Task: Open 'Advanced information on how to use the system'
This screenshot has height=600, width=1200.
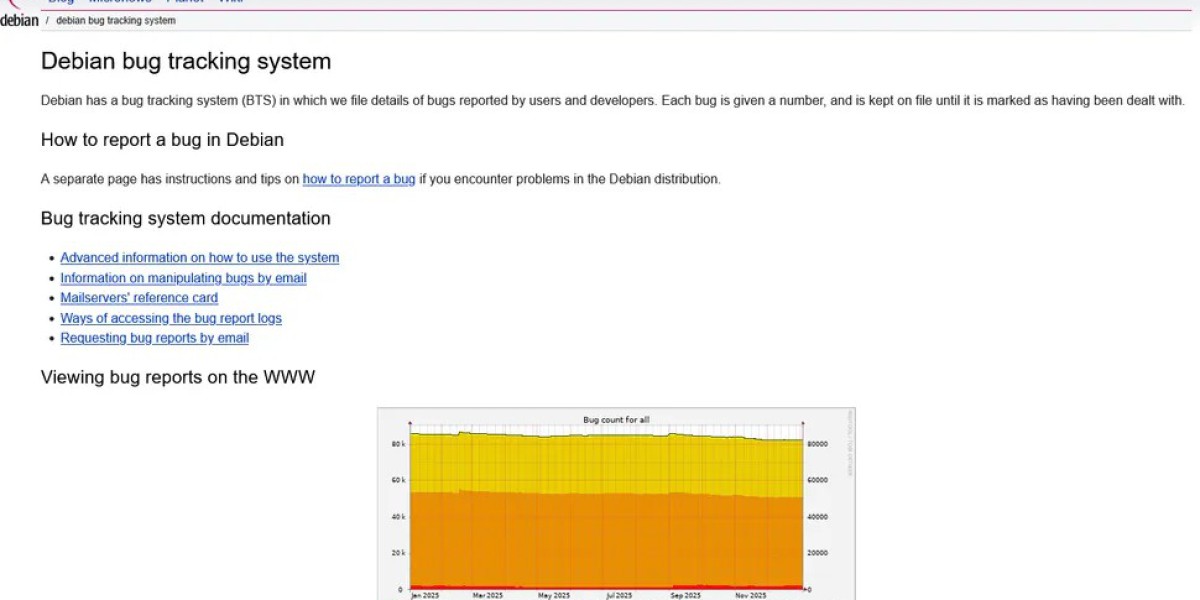Action: pos(199,258)
